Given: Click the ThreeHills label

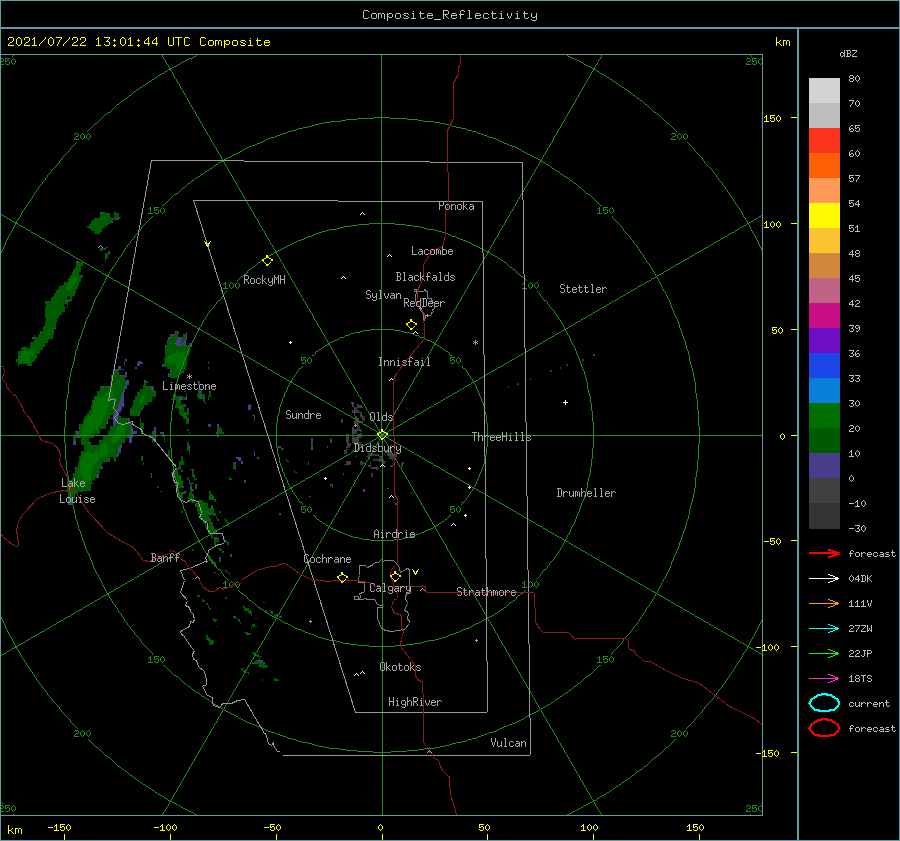Looking at the screenshot, I should (501, 437).
